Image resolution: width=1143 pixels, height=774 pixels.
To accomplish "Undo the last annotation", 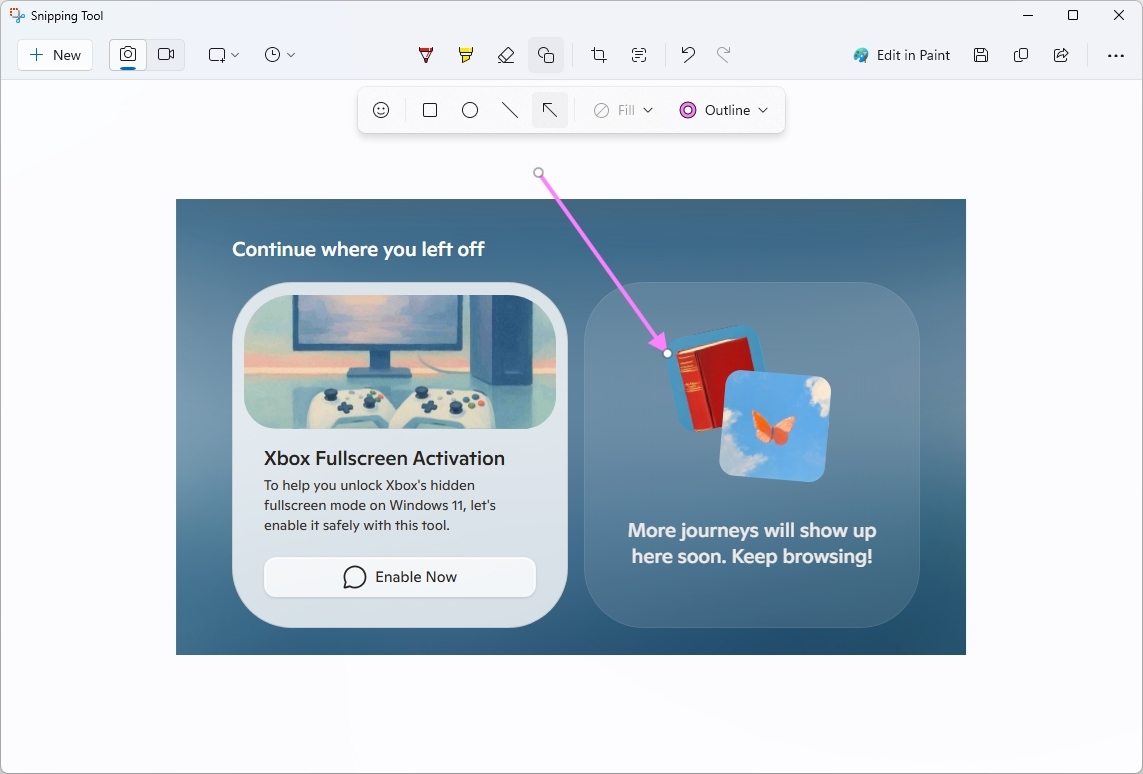I will click(x=687, y=55).
